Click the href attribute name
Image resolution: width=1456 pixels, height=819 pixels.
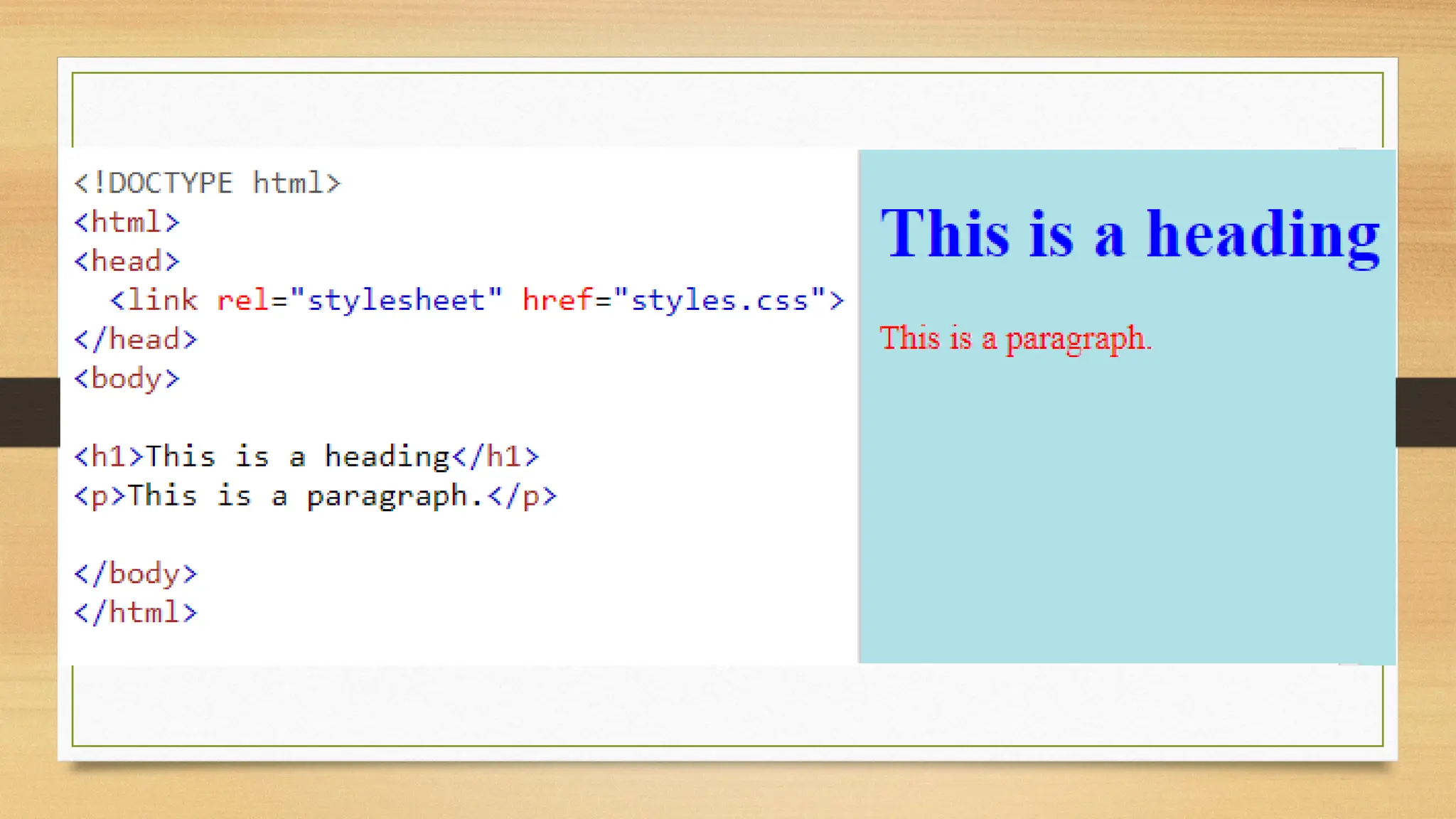pos(557,301)
